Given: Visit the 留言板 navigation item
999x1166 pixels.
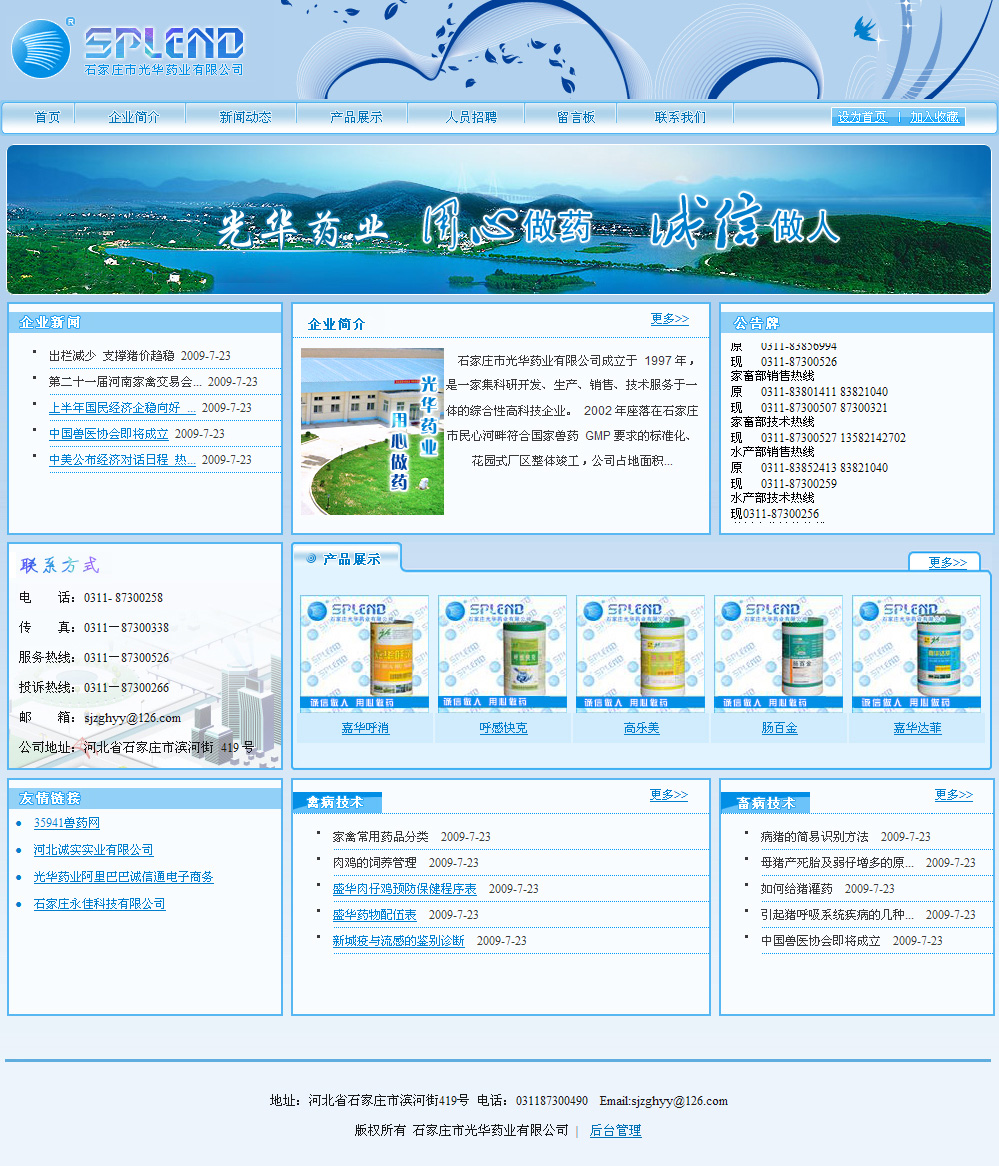Looking at the screenshot, I should click(576, 117).
